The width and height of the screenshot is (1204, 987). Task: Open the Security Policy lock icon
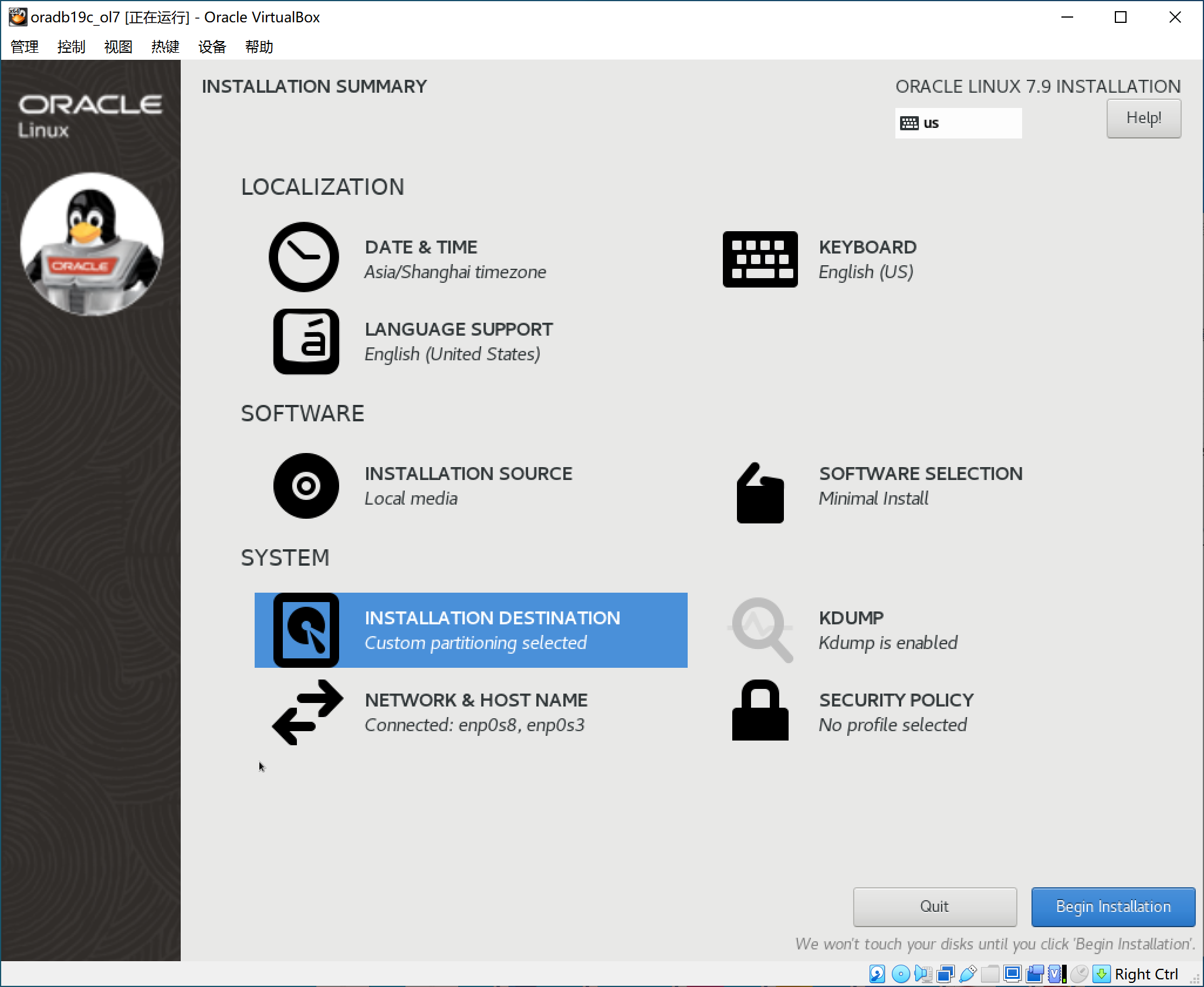pyautogui.click(x=760, y=711)
